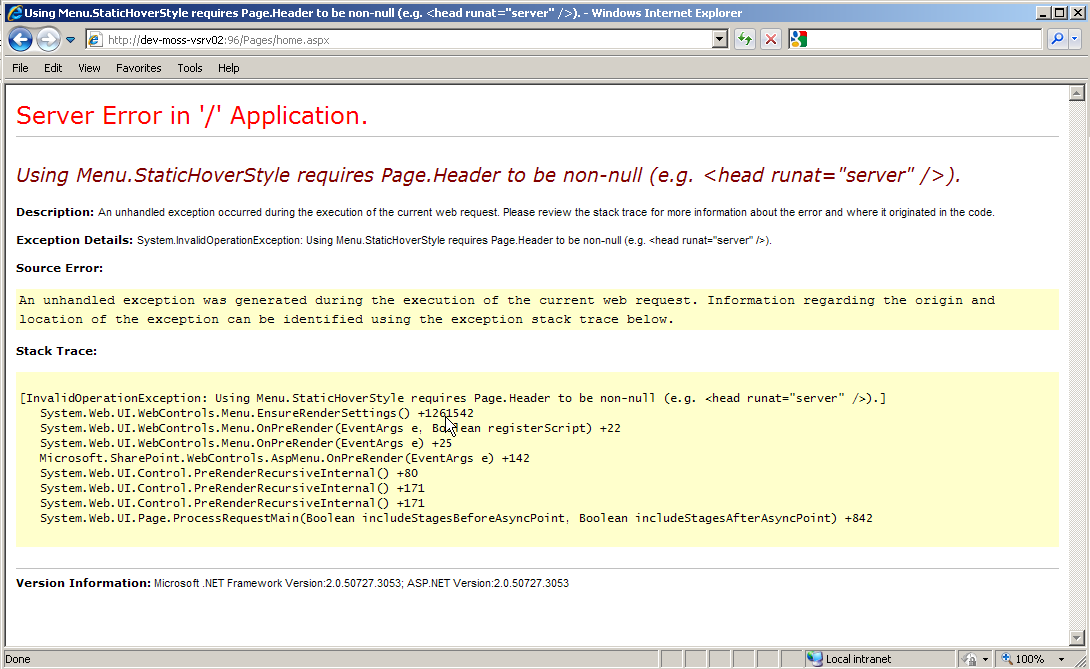1090x669 pixels.
Task: Click the Internet Explorer title bar icon
Action: pos(14,13)
